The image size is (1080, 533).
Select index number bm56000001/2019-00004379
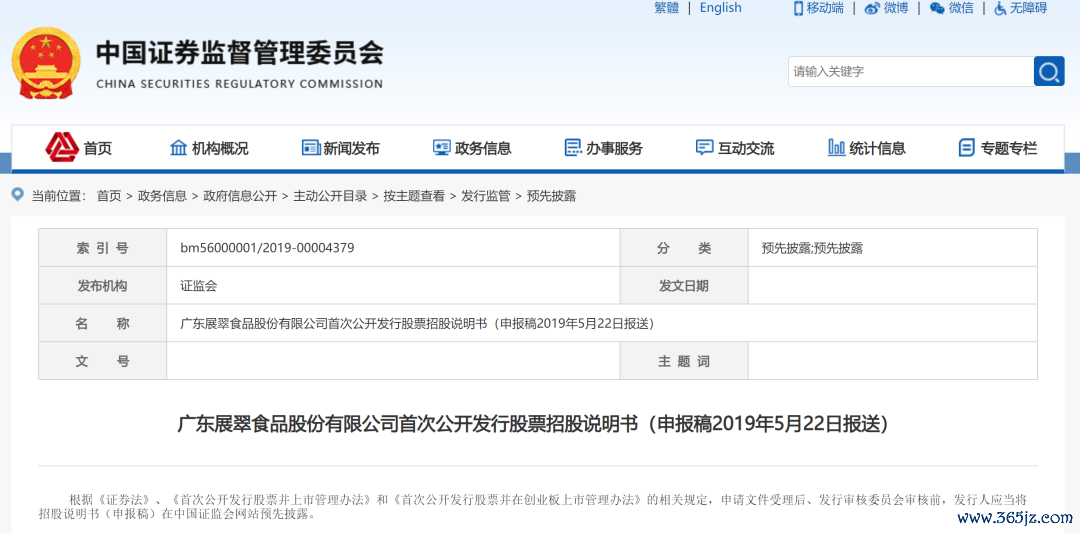267,248
